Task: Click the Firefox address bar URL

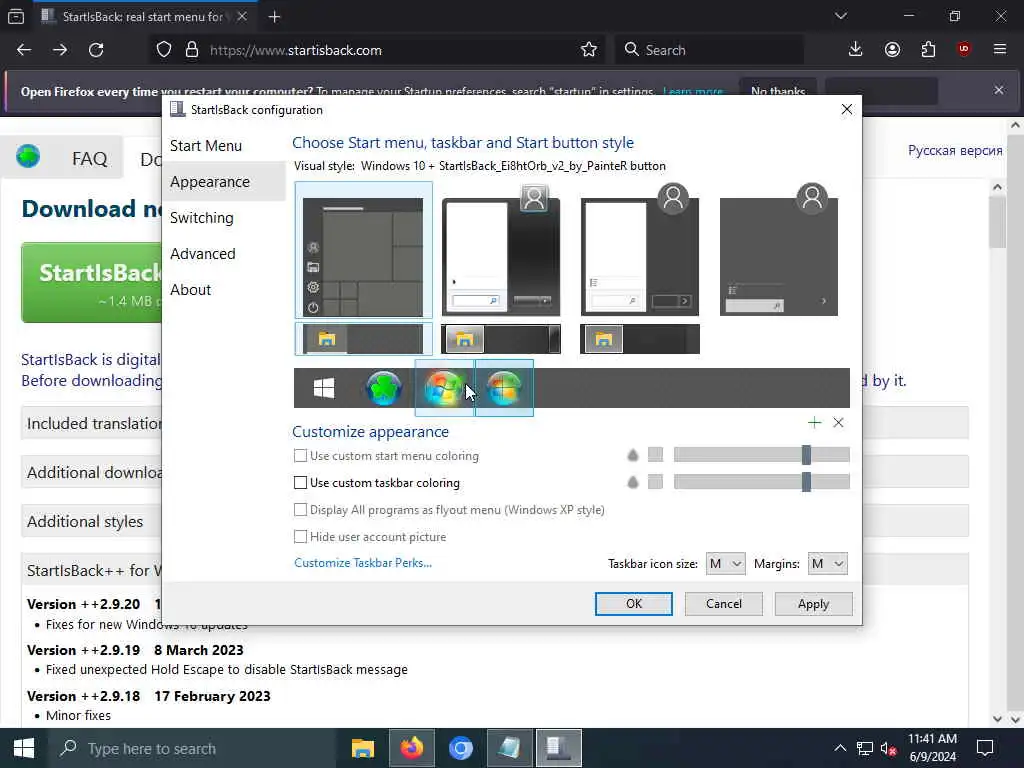Action: (296, 50)
